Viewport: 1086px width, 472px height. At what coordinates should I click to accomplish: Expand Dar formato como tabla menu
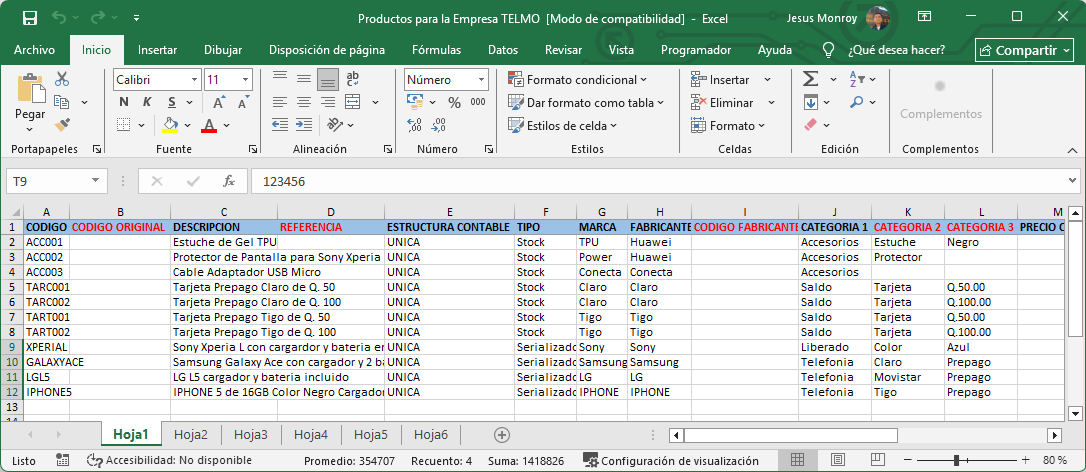point(660,103)
